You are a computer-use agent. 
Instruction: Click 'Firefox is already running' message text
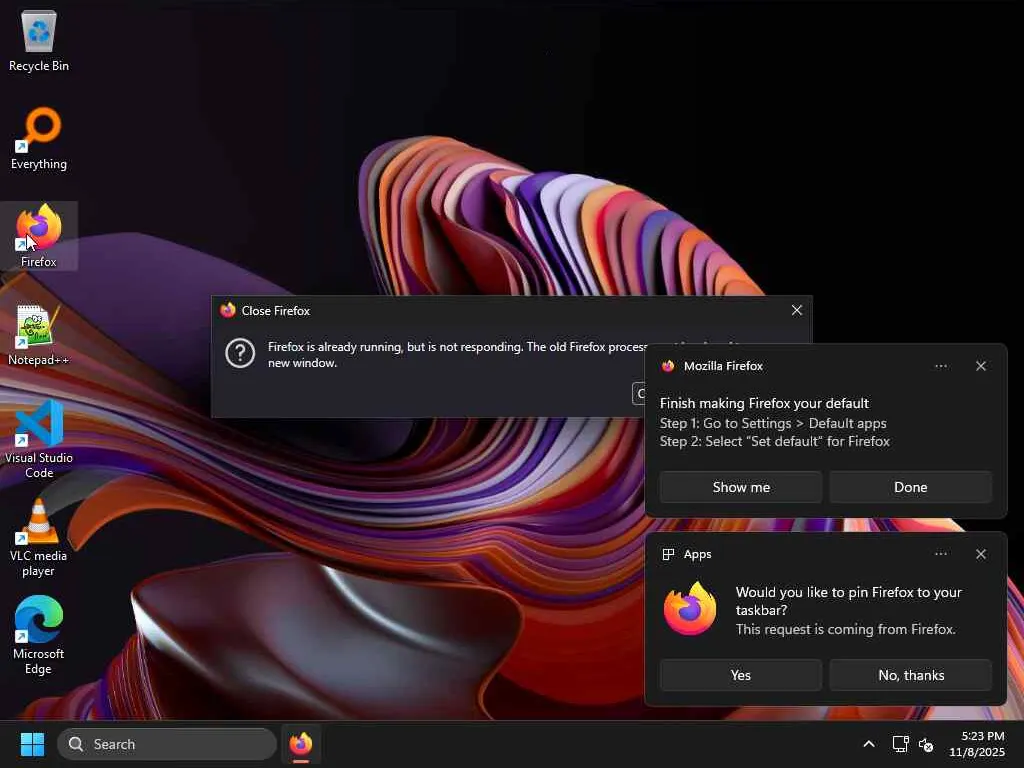(x=457, y=355)
